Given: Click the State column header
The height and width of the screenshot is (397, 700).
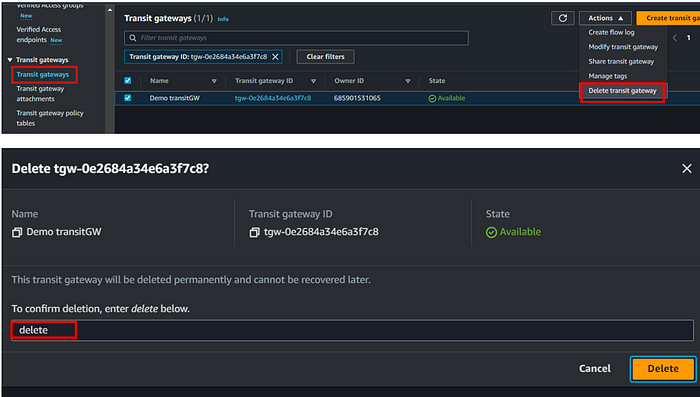Looking at the screenshot, I should pyautogui.click(x=437, y=81).
